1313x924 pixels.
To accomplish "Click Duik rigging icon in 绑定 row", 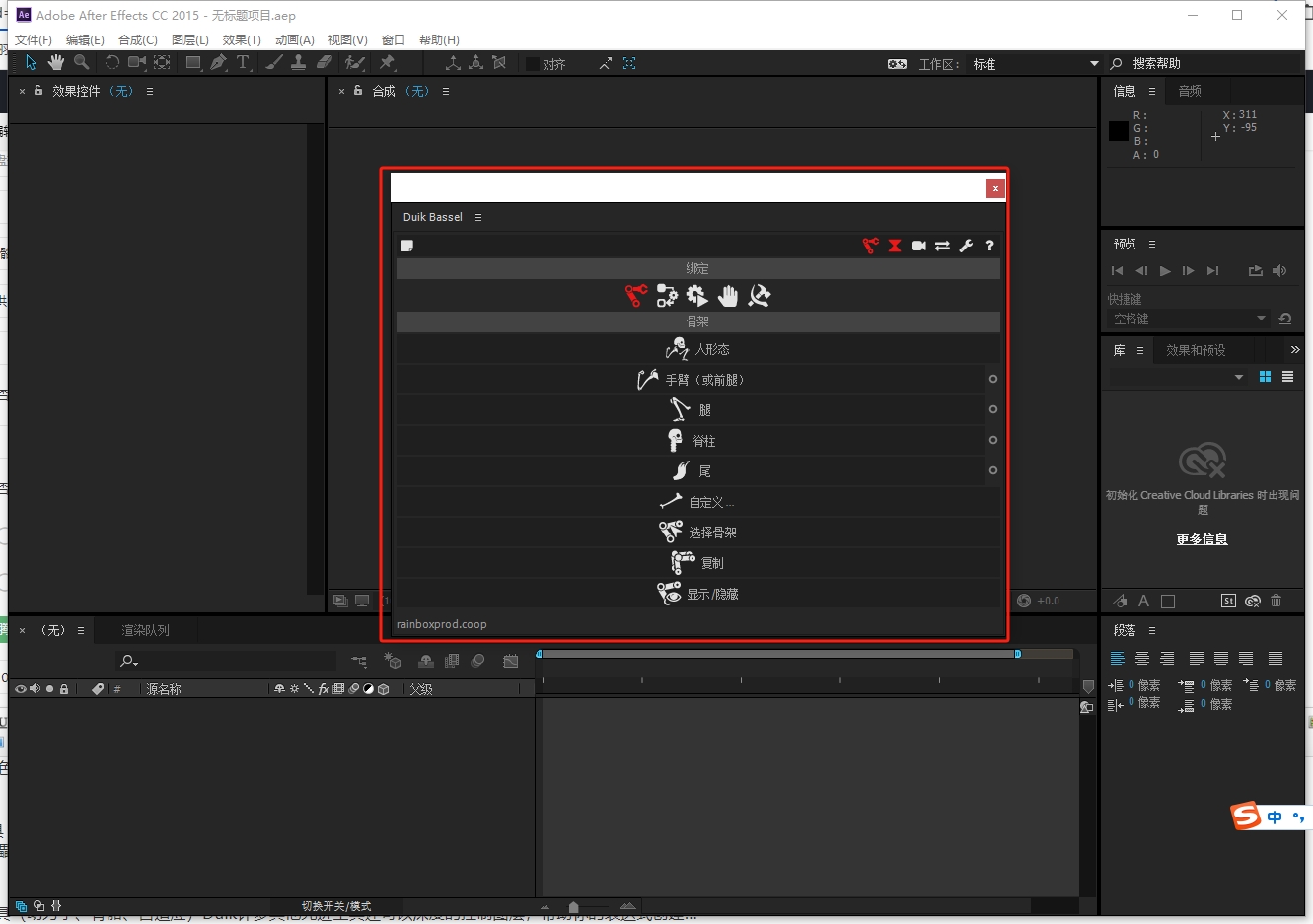I will point(636,295).
